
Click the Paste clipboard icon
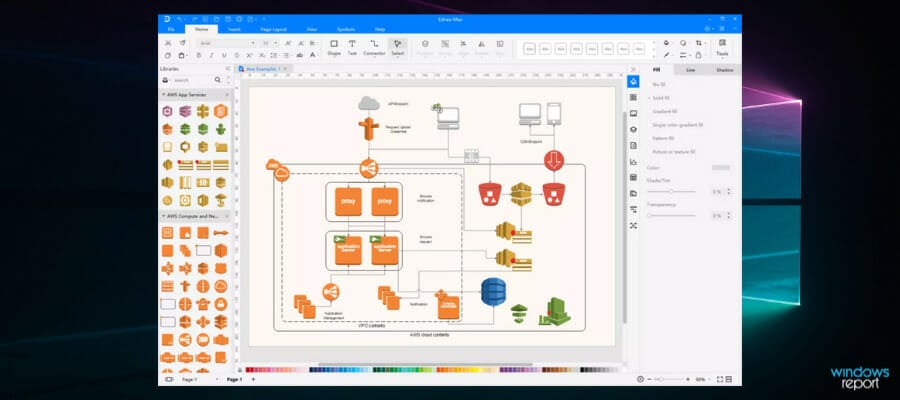[182, 56]
